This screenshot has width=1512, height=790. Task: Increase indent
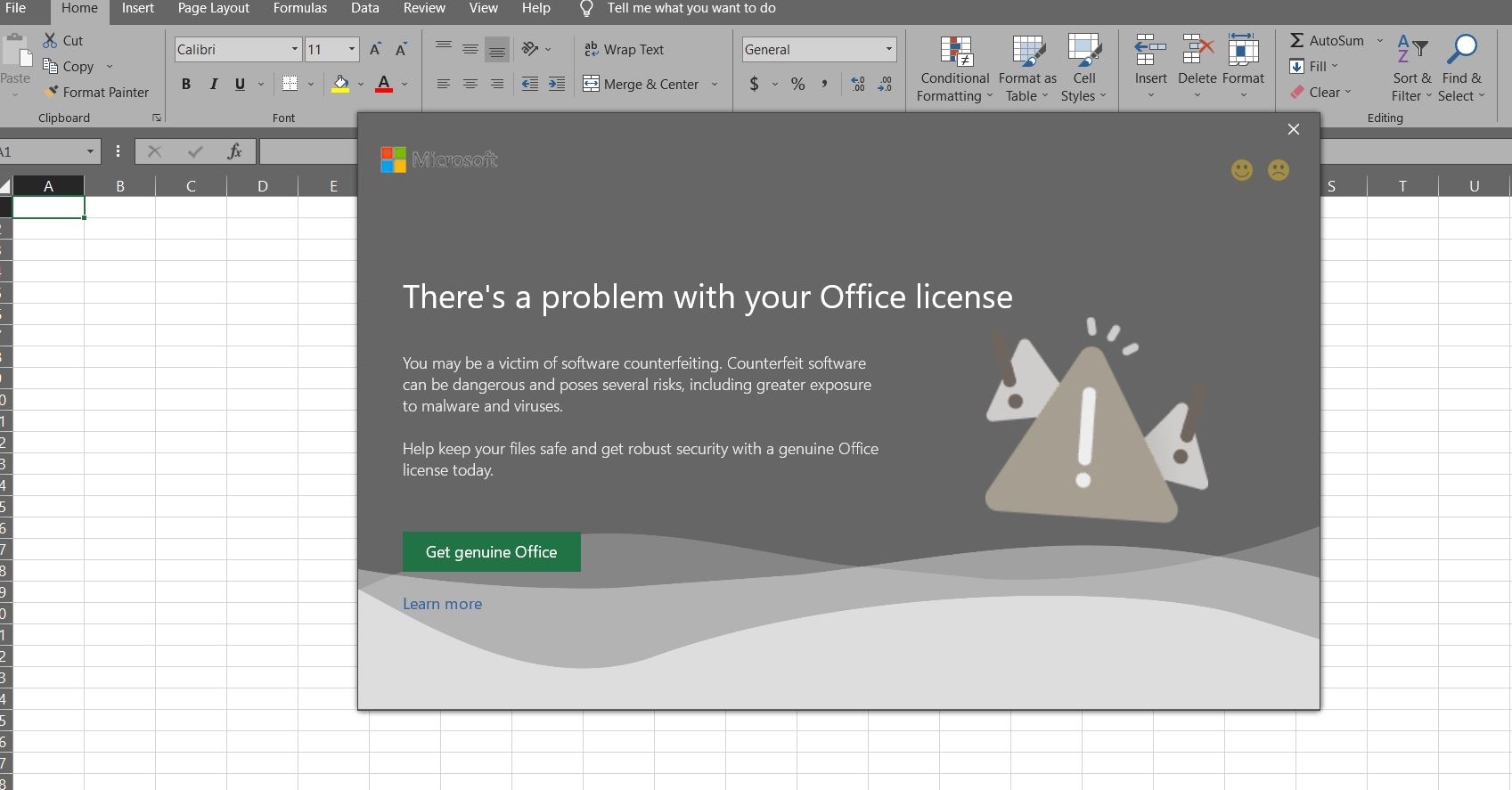[x=557, y=84]
